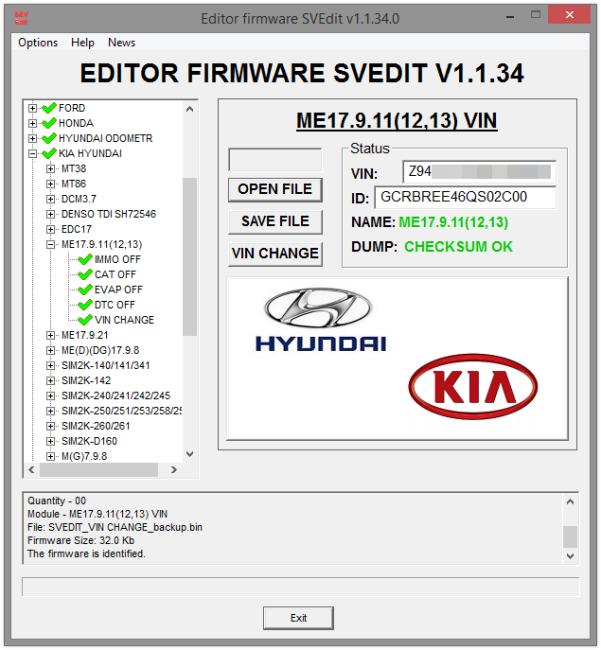Screen dimensions: 601x650
Task: Click the SAVE FILE button
Action: [275, 222]
